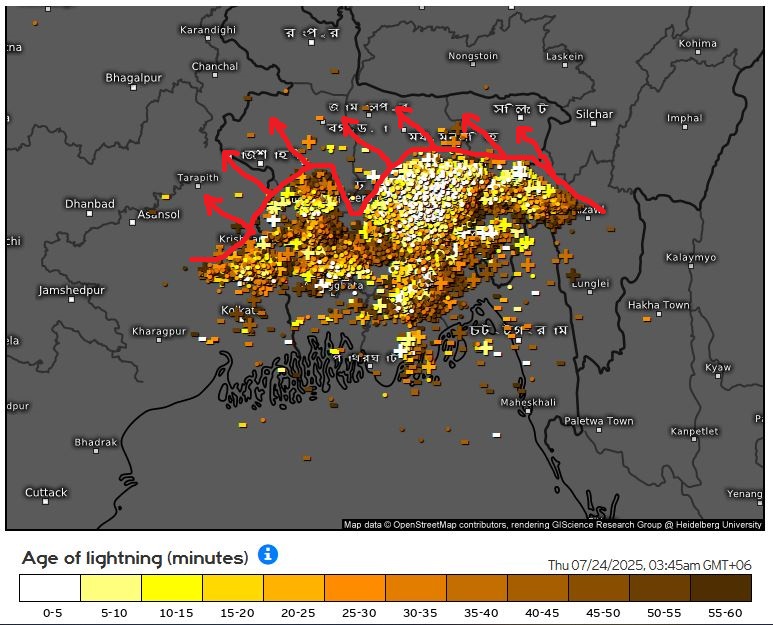Click the Silchar city label
773x625 pixels.
coord(594,114)
